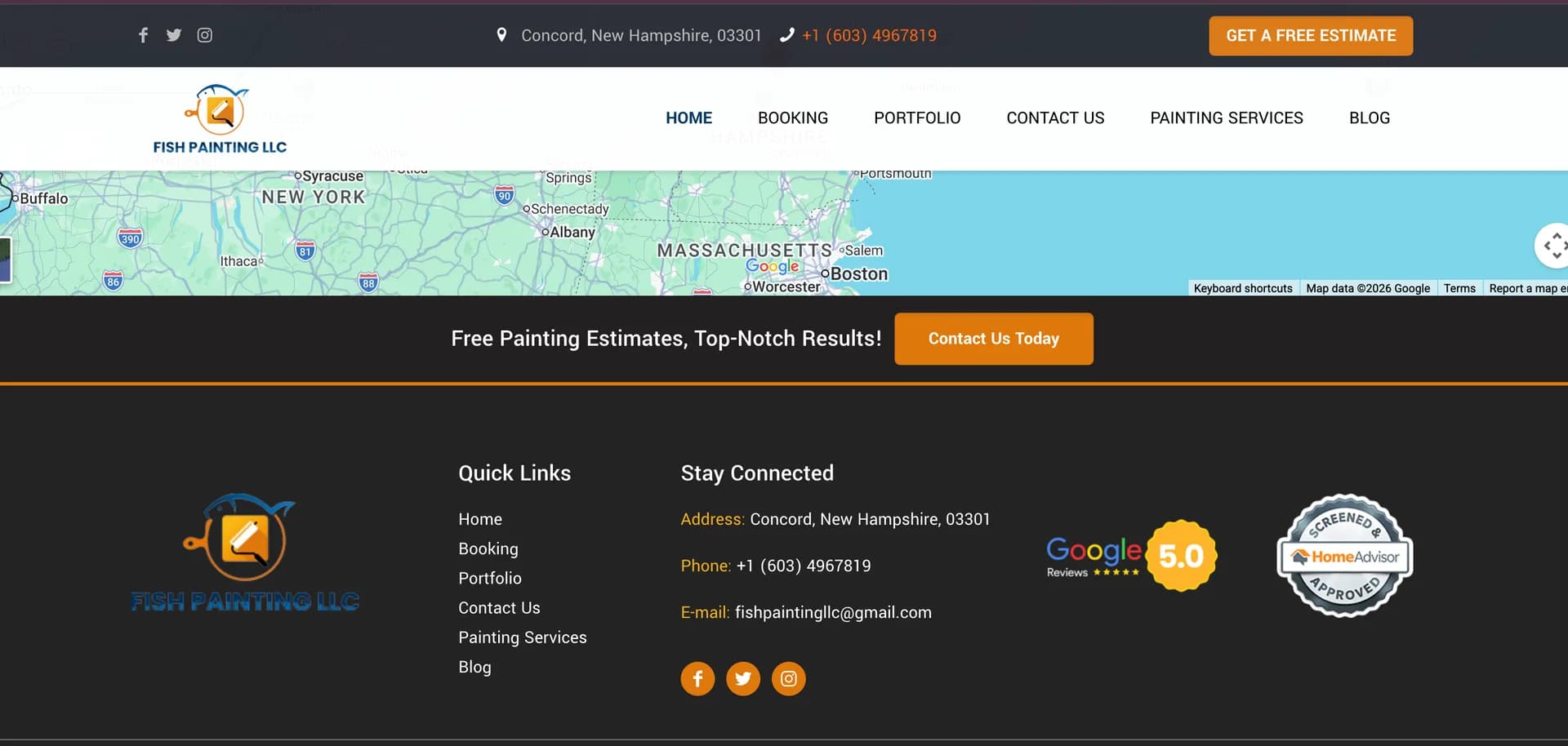Click the footer phone number
The image size is (1568, 746).
point(804,566)
